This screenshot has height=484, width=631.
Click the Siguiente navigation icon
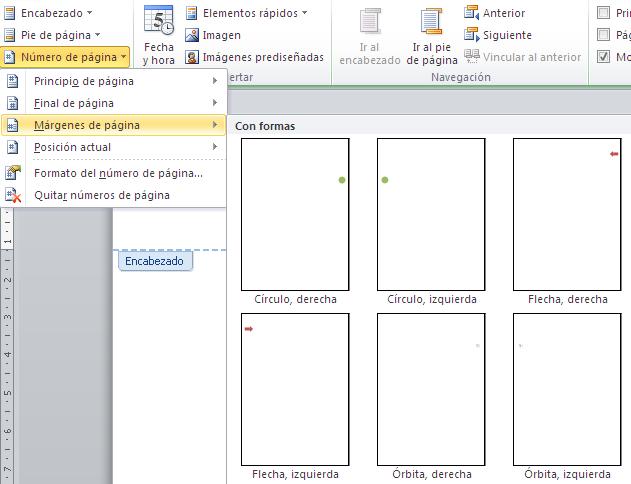(471, 35)
